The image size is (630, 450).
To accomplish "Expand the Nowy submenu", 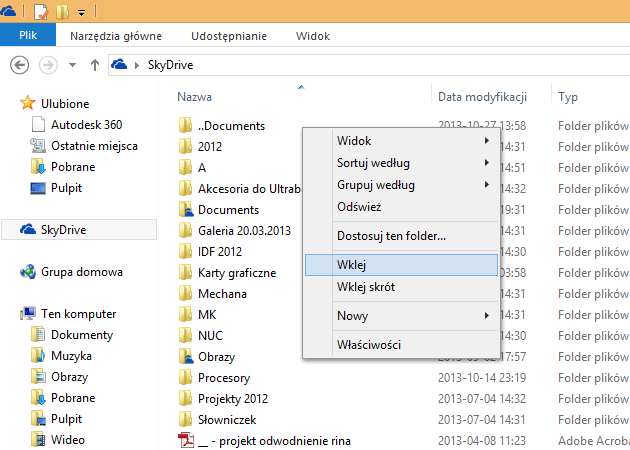I will tap(402, 316).
